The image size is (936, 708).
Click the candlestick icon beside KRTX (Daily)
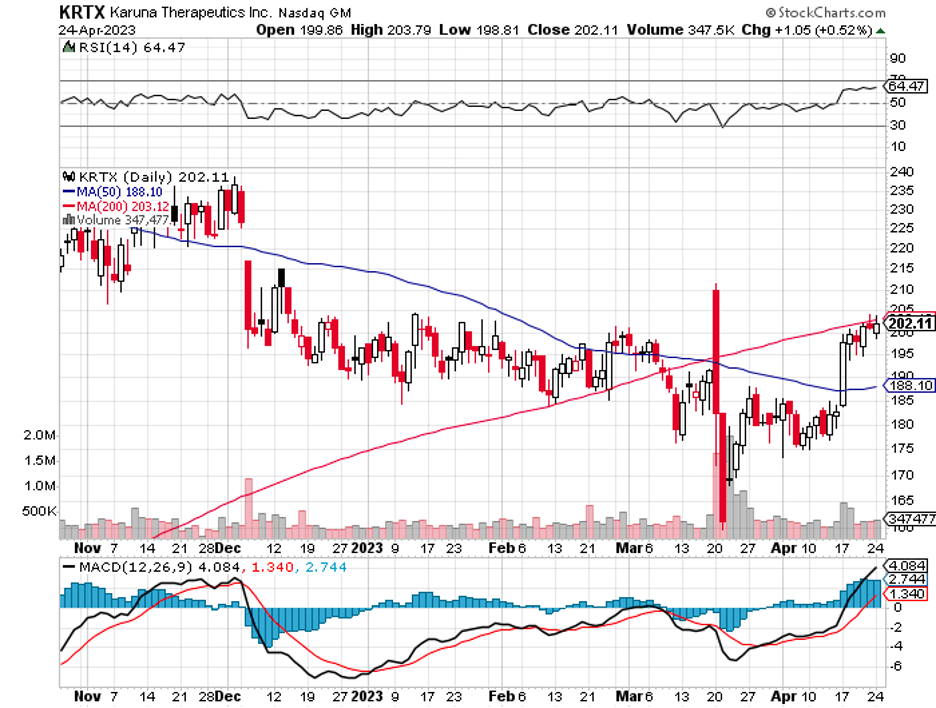pyautogui.click(x=69, y=177)
